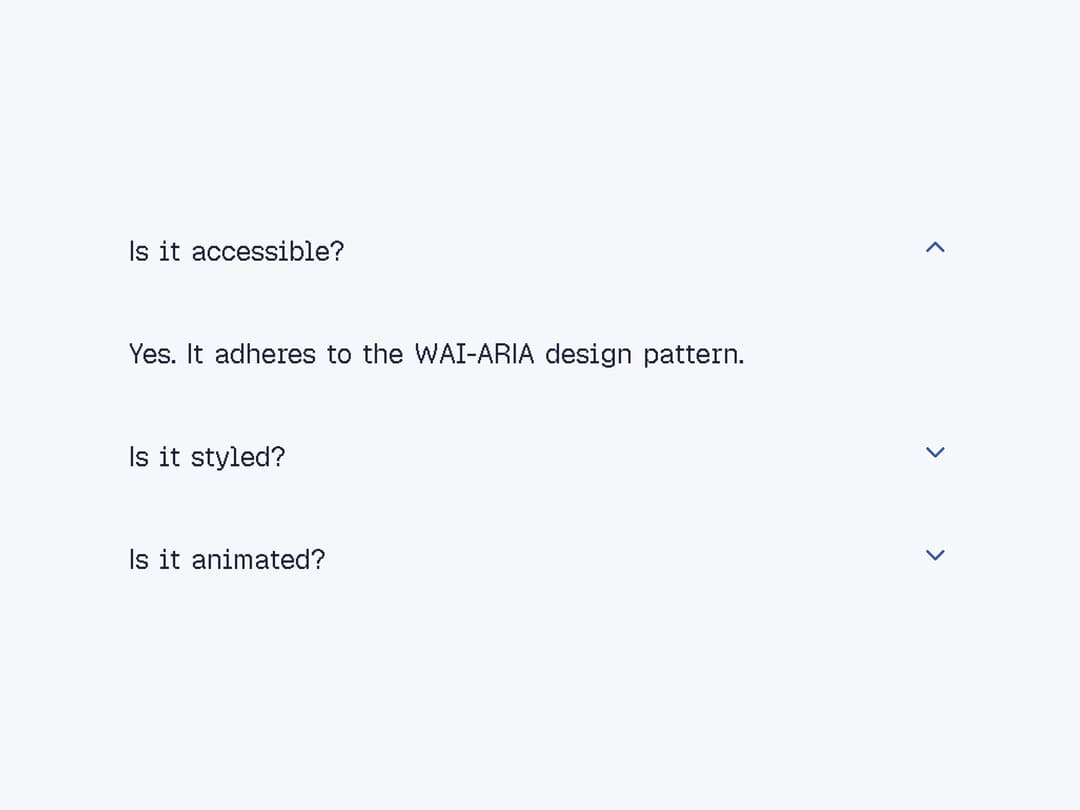This screenshot has width=1080, height=810.
Task: Toggle the open accordion's upward arrow icon
Action: [935, 247]
